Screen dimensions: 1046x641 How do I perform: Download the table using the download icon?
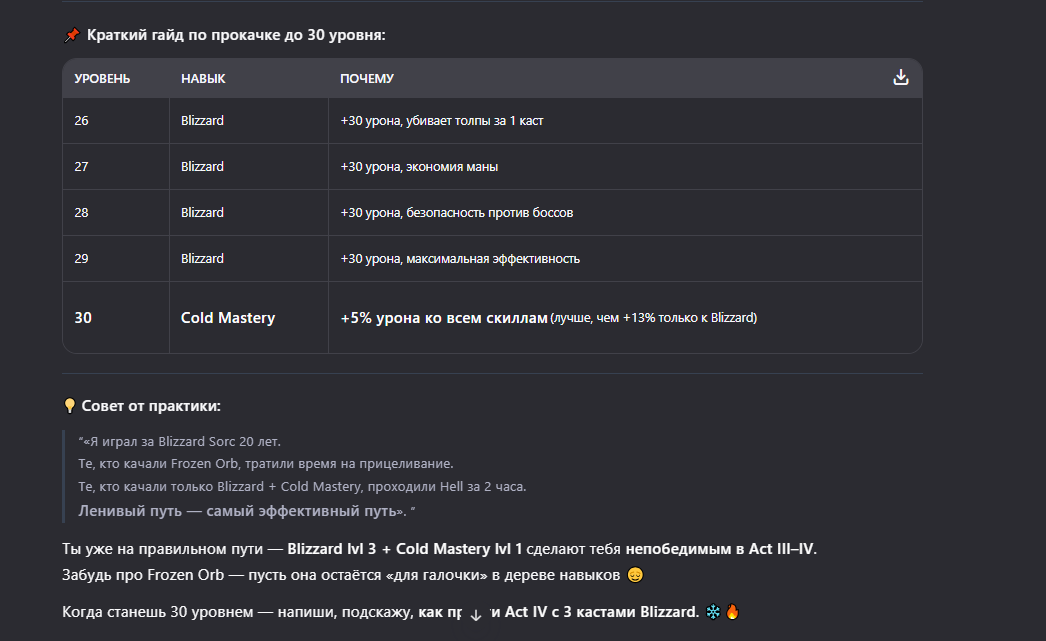pyautogui.click(x=901, y=78)
